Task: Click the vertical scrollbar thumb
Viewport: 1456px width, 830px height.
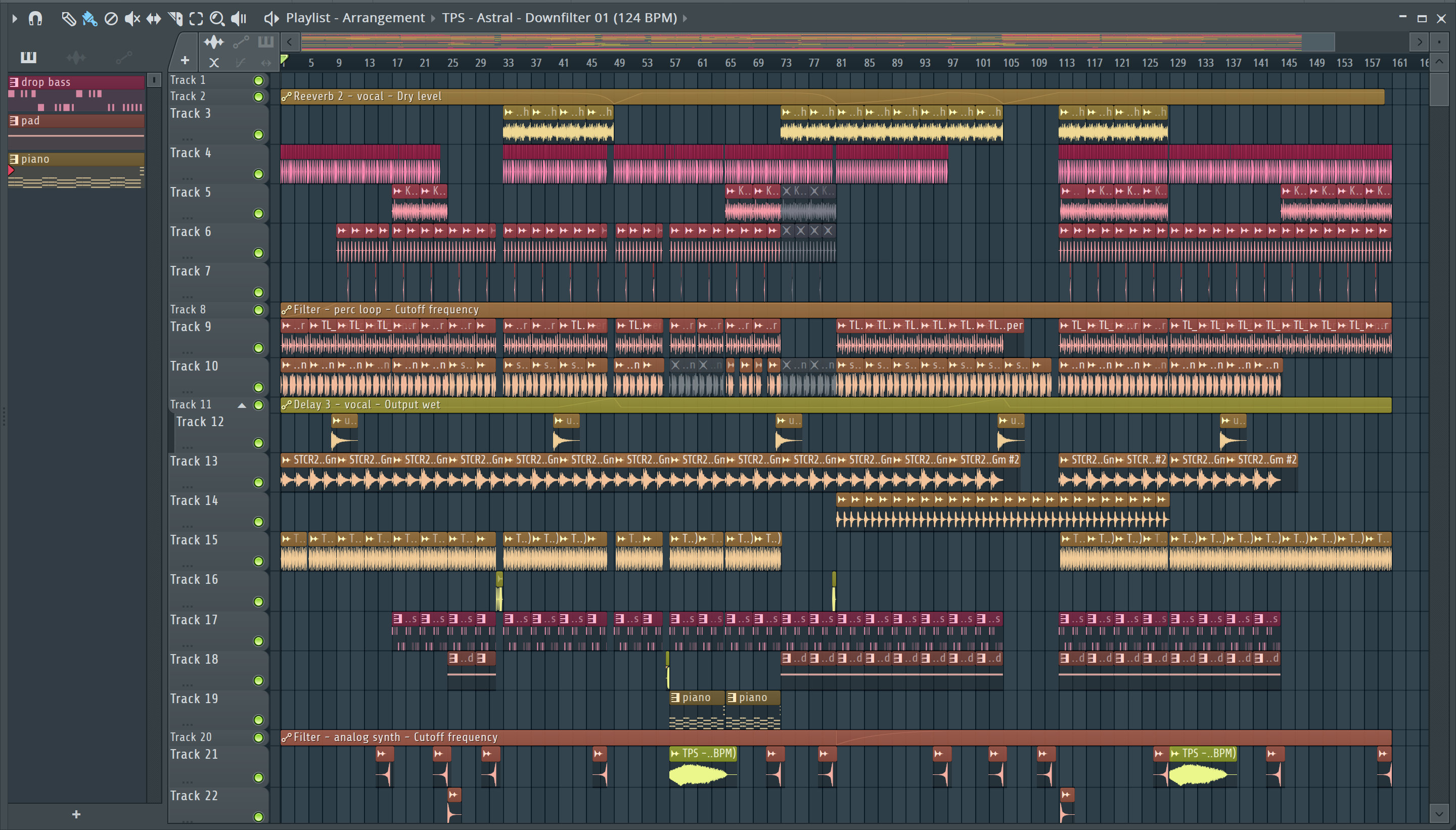Action: coord(1439,89)
